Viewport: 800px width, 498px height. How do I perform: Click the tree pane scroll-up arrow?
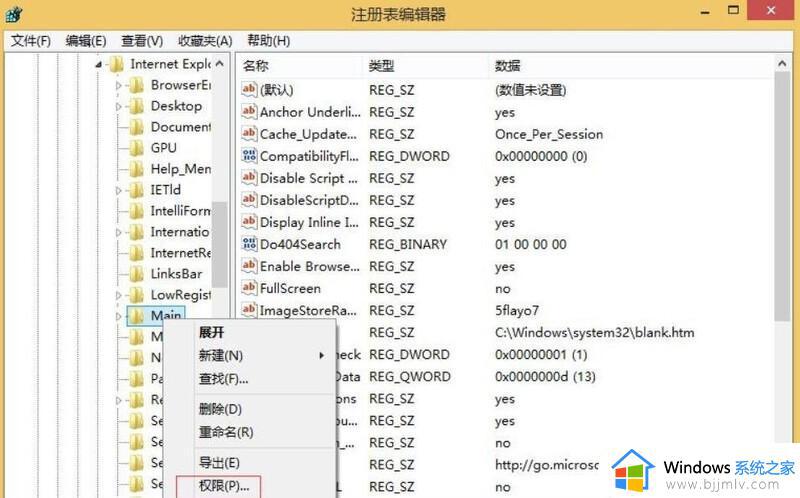[x=220, y=64]
